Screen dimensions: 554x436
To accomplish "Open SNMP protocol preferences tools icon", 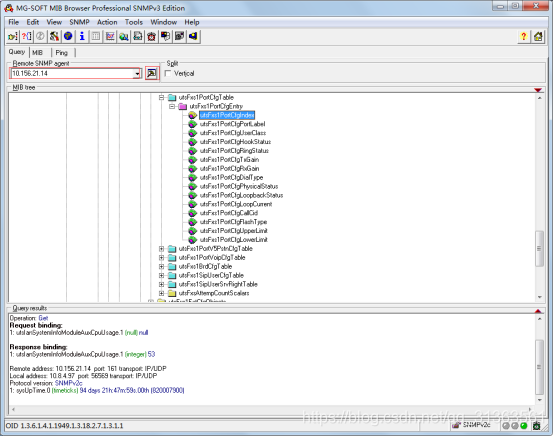I will coord(54,36).
